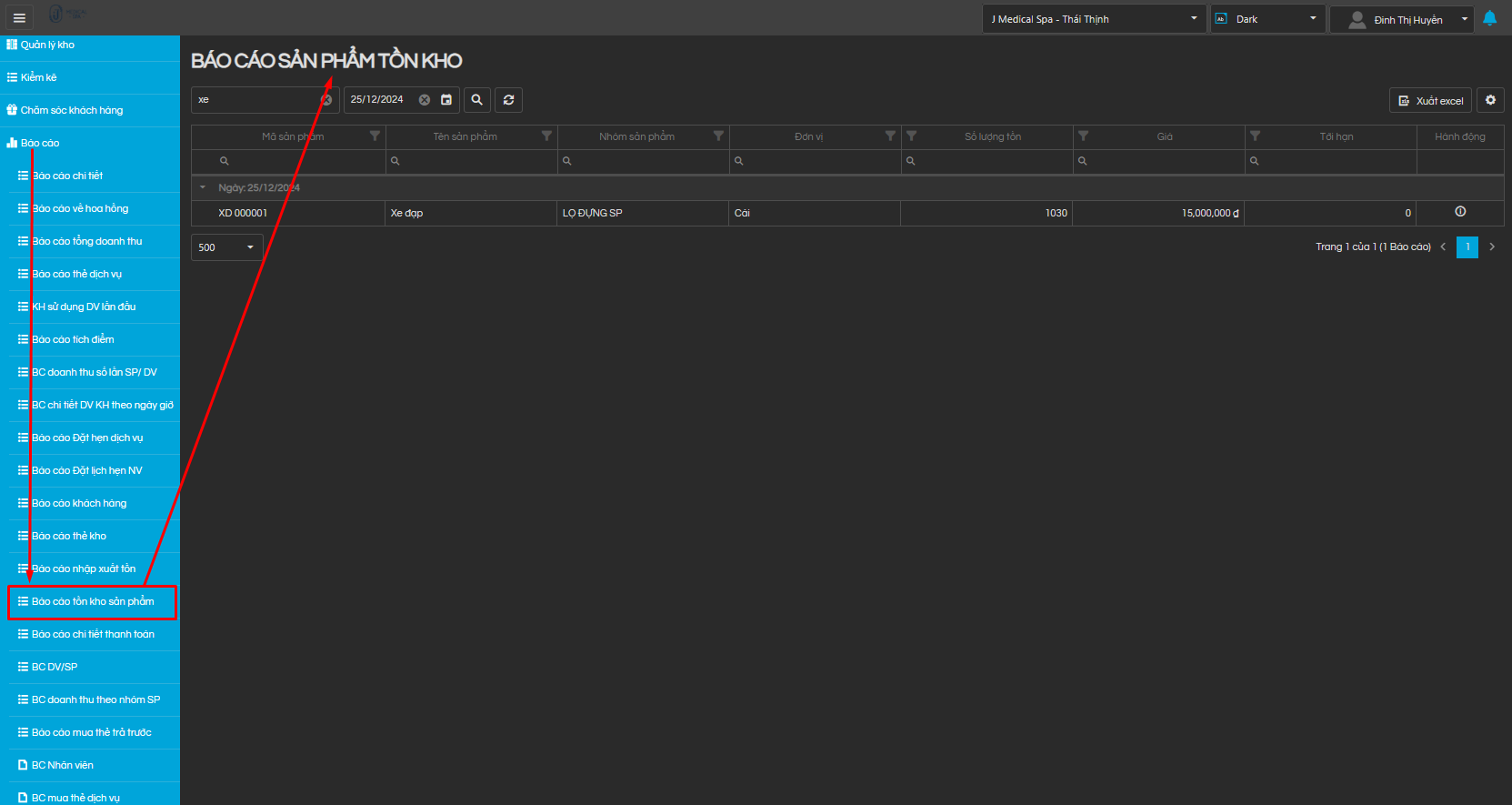Click the info icon in the XD 000001 row
Image resolution: width=1512 pixels, height=805 pixels.
[1460, 212]
